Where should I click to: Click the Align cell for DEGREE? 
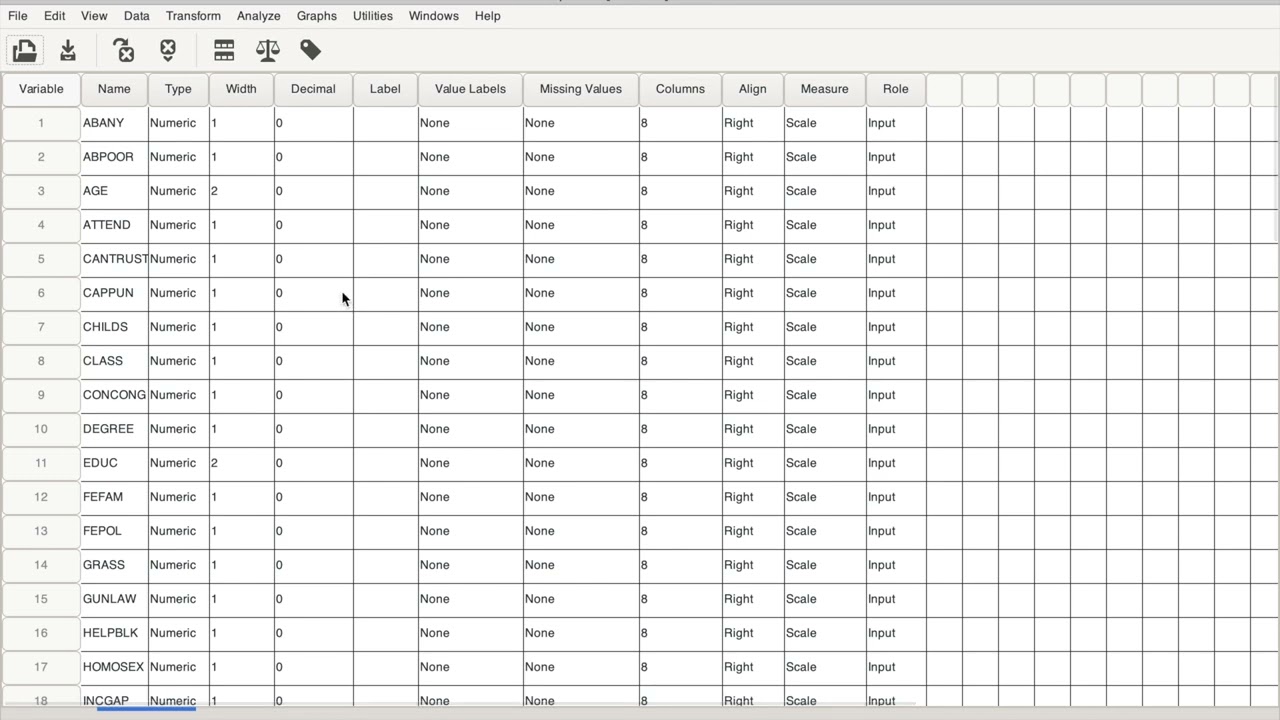tap(753, 429)
